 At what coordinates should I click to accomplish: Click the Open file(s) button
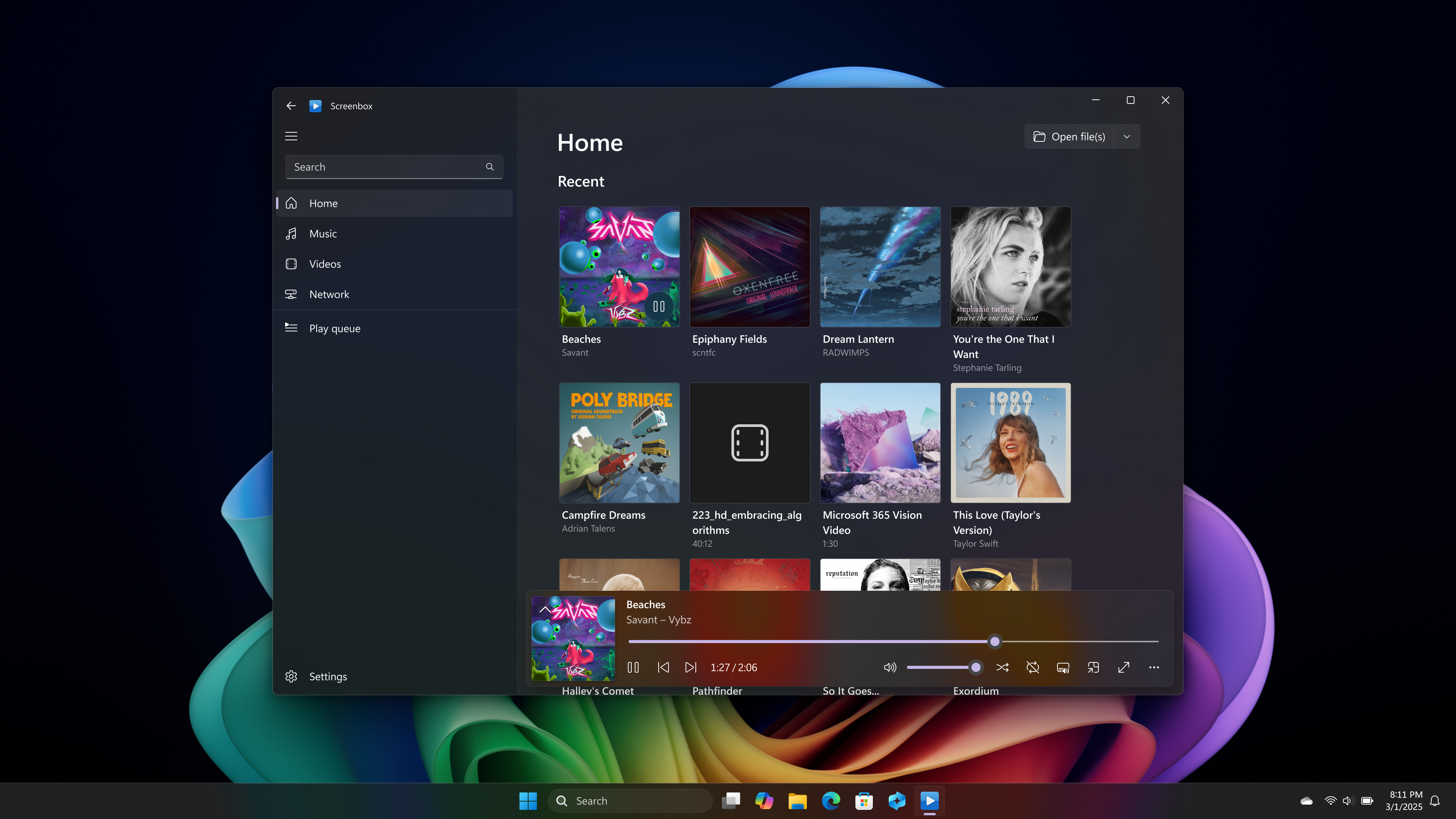pyautogui.click(x=1069, y=137)
